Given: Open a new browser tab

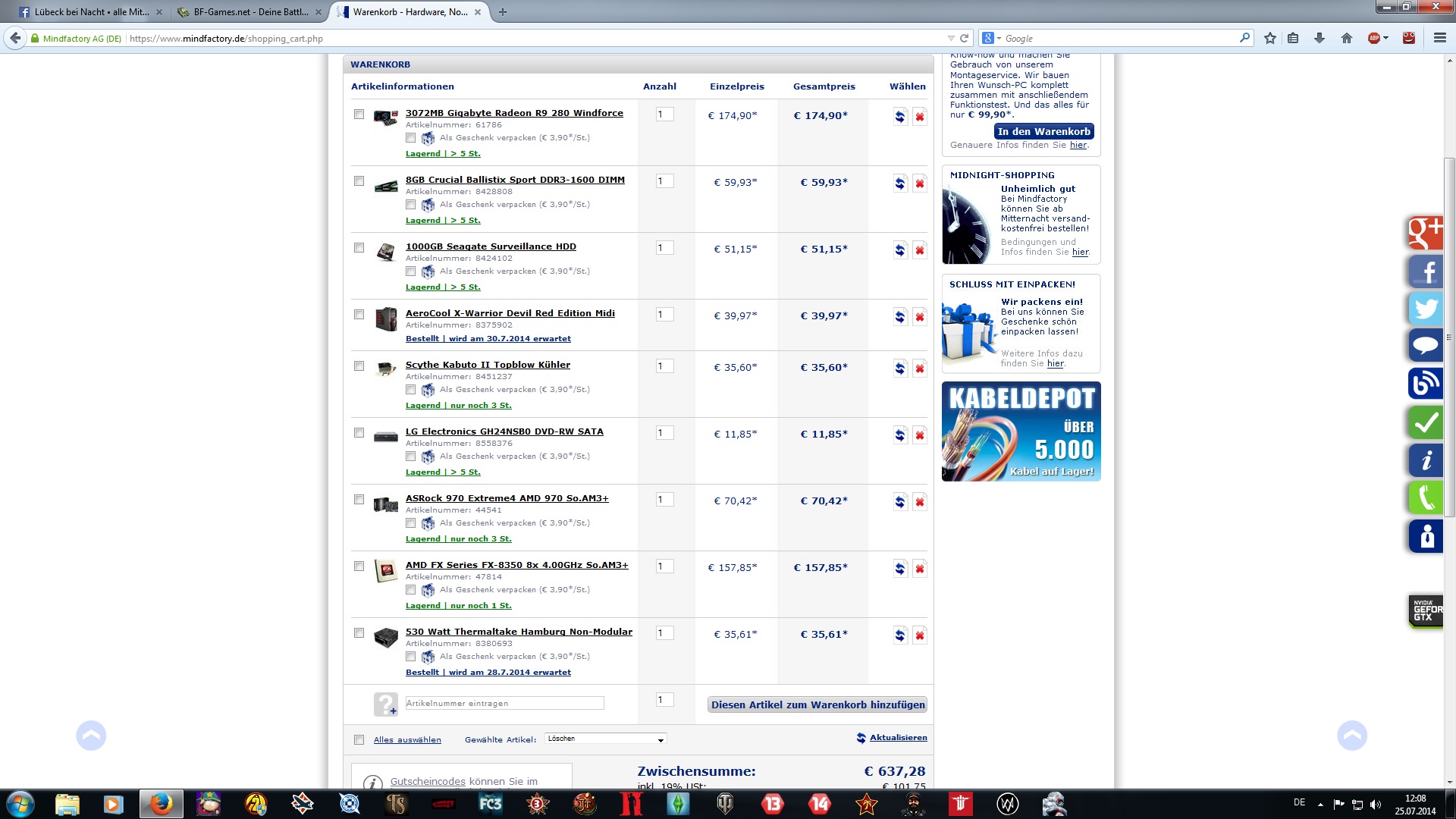Looking at the screenshot, I should click(503, 11).
